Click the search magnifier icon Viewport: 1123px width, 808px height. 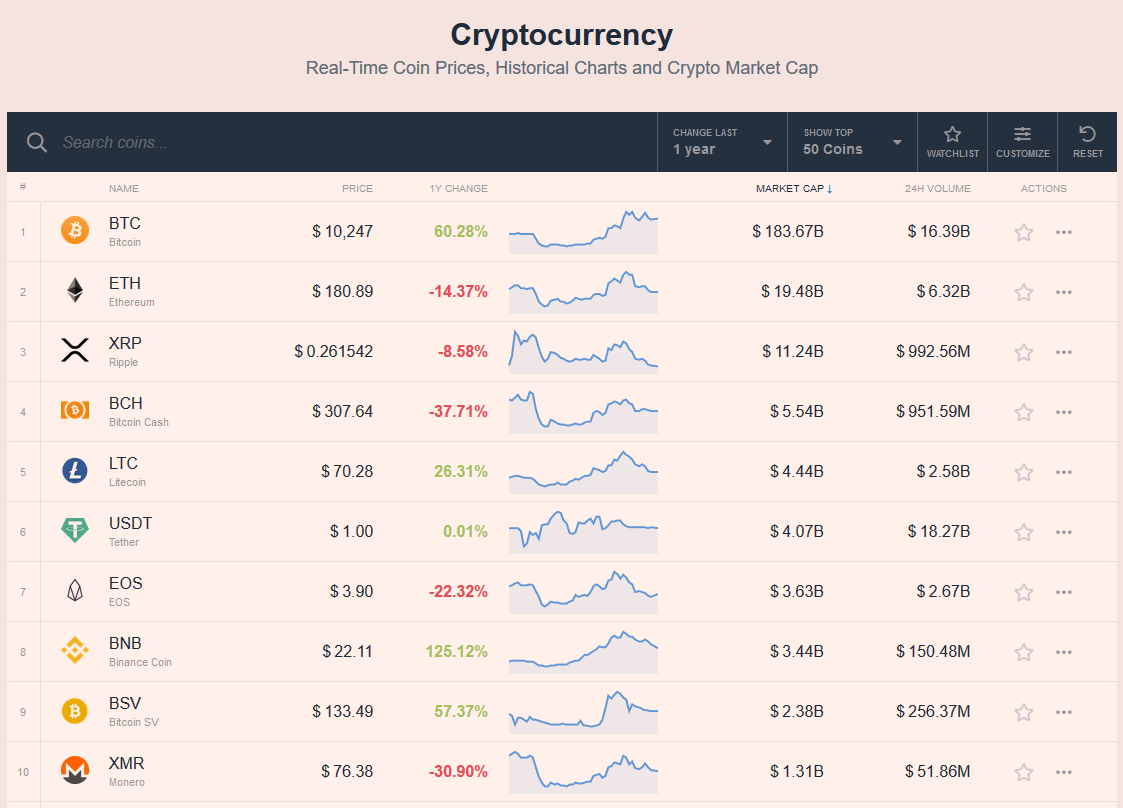tap(37, 142)
